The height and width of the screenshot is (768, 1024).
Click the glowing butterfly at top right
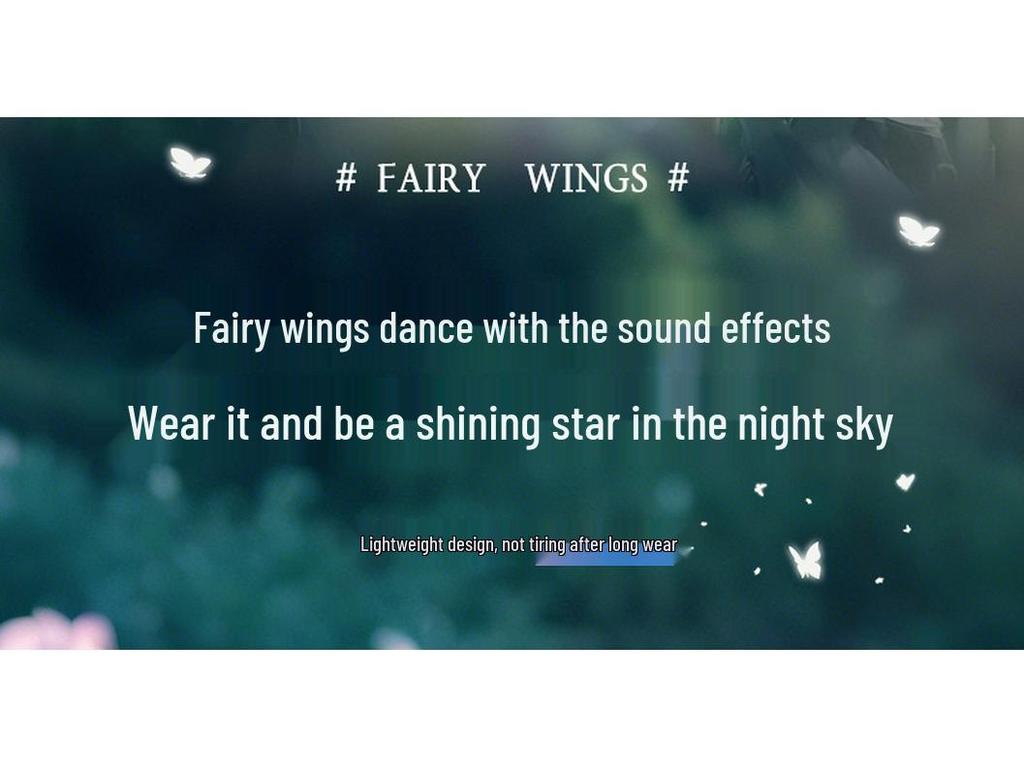[x=918, y=231]
